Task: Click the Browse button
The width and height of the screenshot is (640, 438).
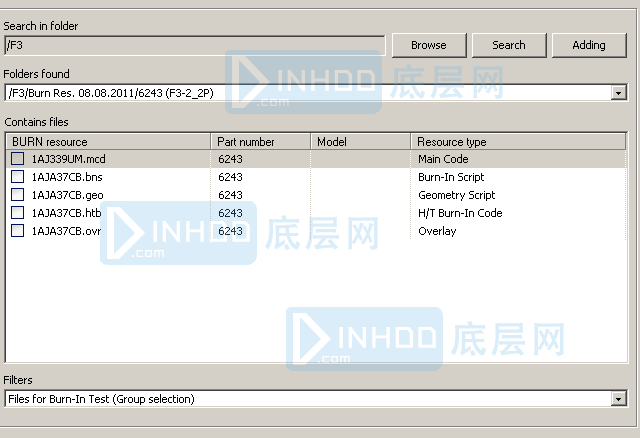Action: tap(428, 45)
